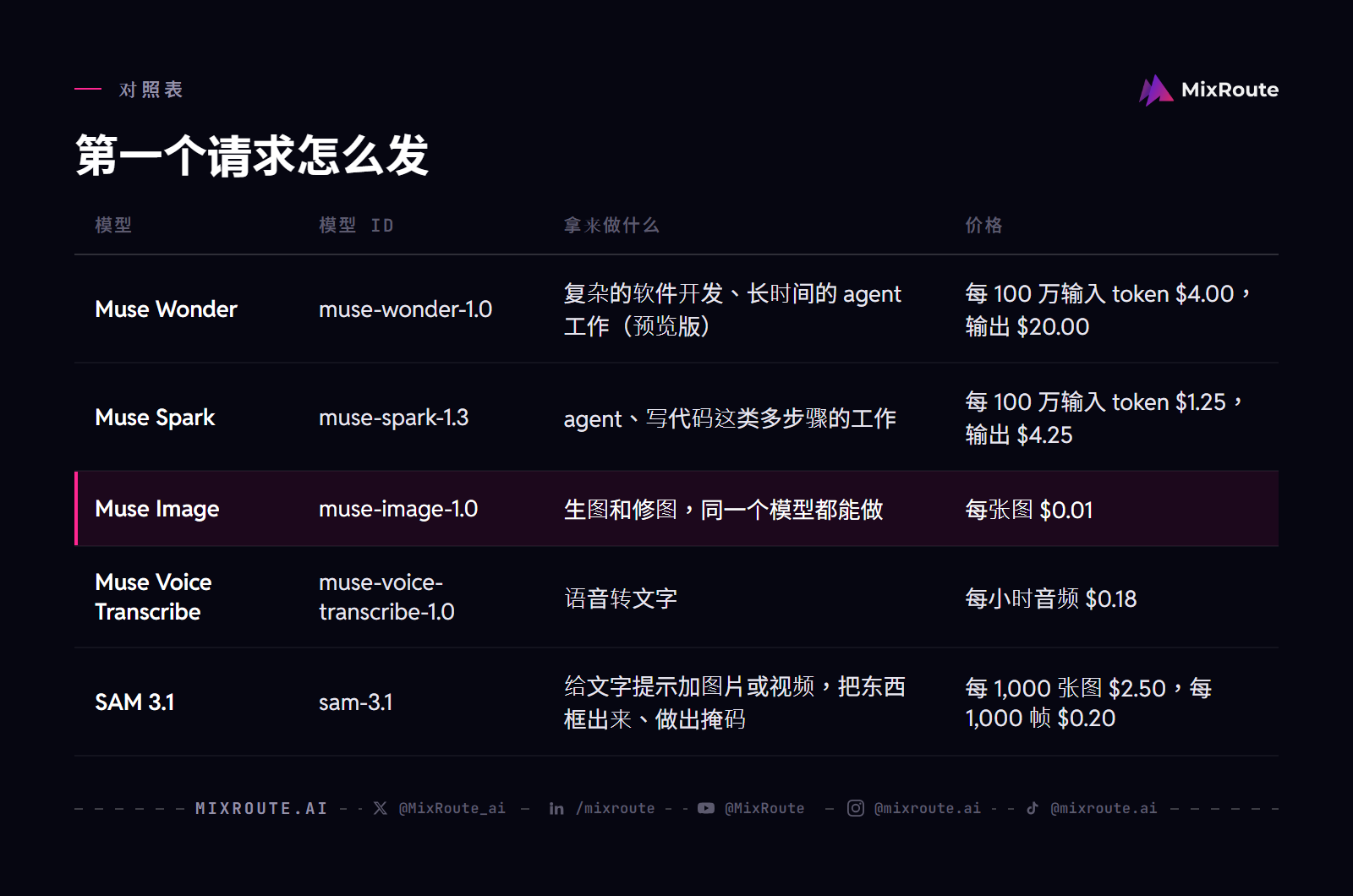The height and width of the screenshot is (896, 1353).
Task: Select the Muse Voice Transcribe model name
Action: point(153,597)
